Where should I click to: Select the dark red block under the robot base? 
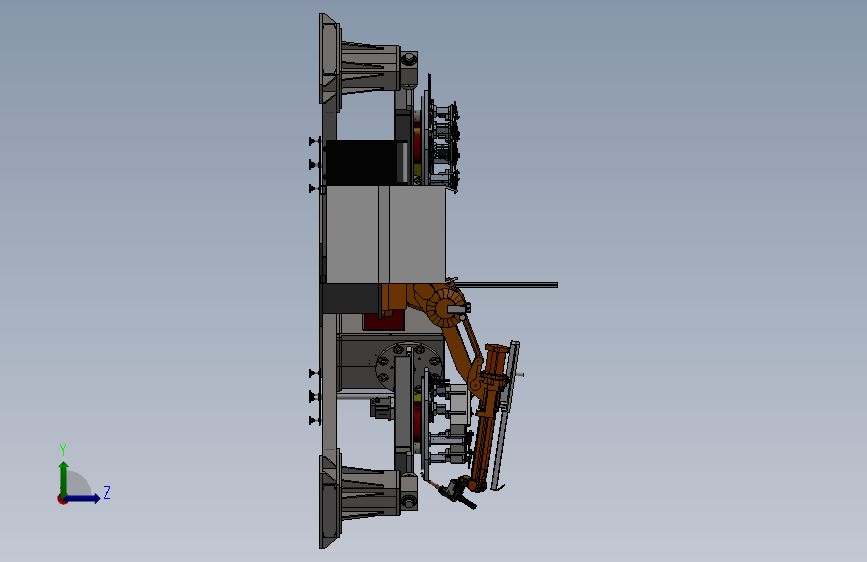point(384,321)
